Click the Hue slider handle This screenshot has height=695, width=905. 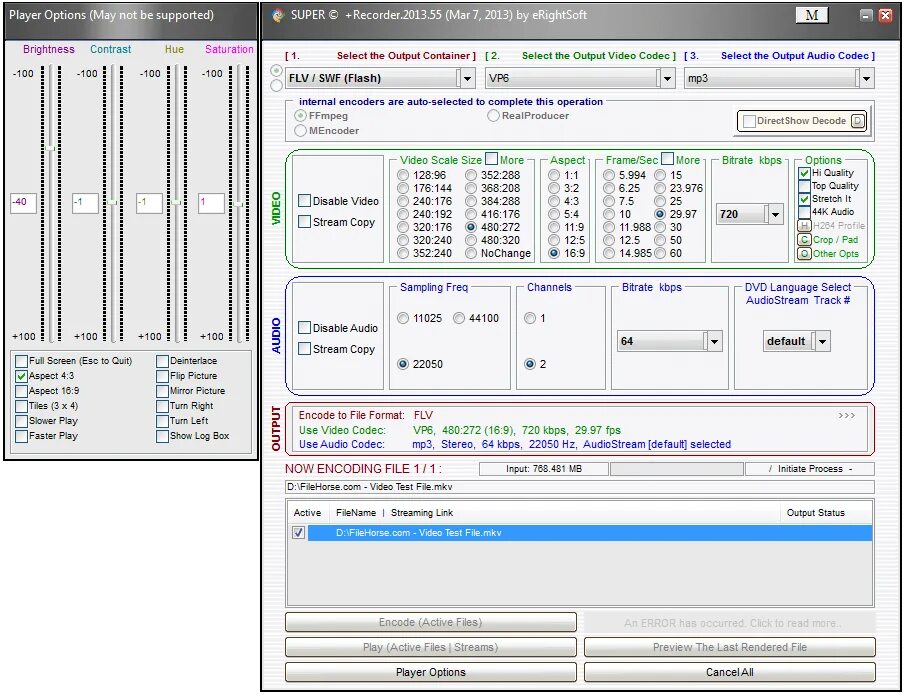pos(177,203)
